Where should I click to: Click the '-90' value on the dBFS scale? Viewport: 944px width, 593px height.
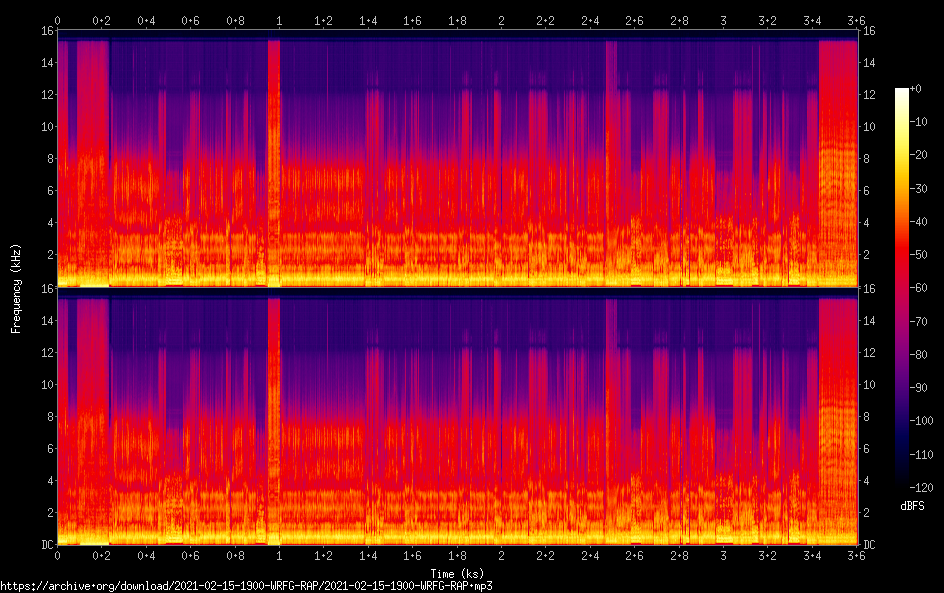click(x=919, y=388)
